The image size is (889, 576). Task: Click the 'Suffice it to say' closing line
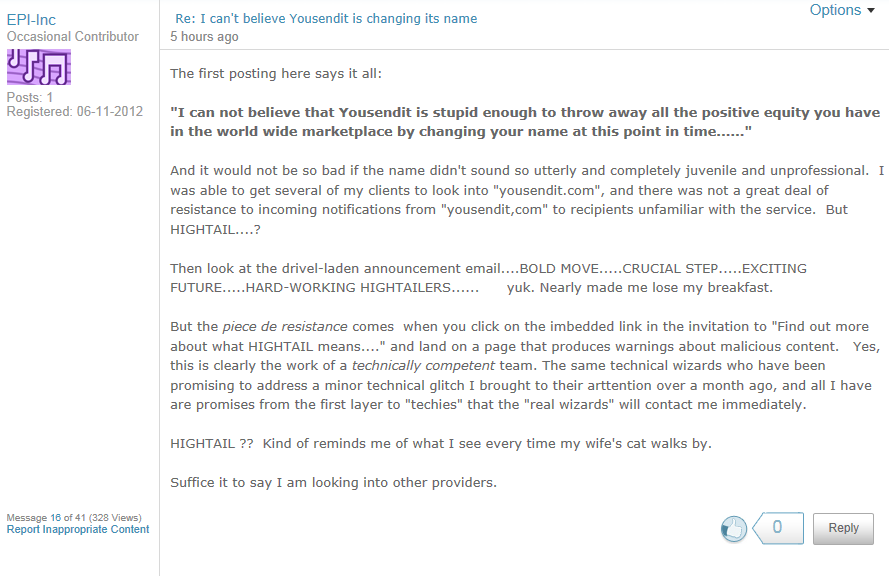tap(333, 483)
